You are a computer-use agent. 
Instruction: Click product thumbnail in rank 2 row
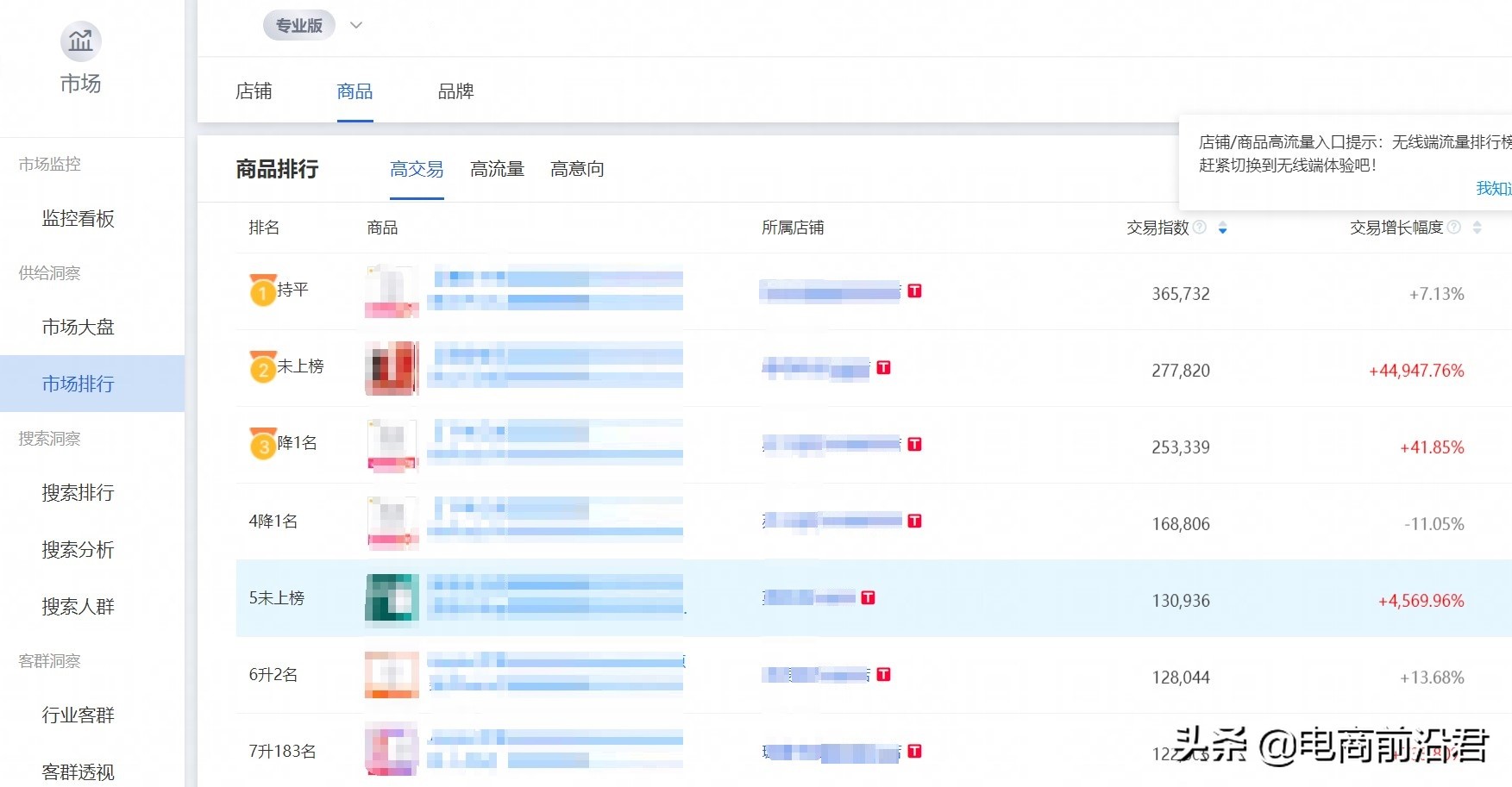click(392, 369)
